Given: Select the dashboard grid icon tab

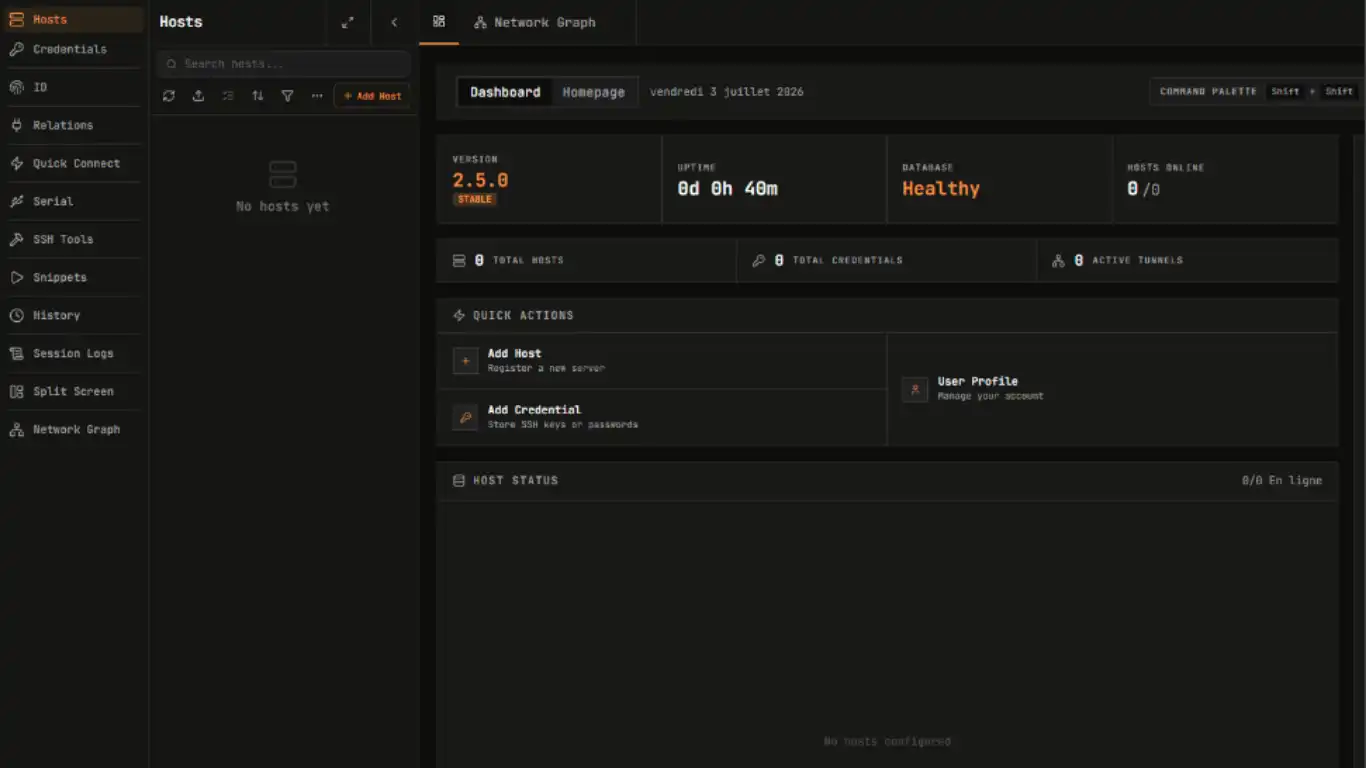Looking at the screenshot, I should click(x=439, y=21).
